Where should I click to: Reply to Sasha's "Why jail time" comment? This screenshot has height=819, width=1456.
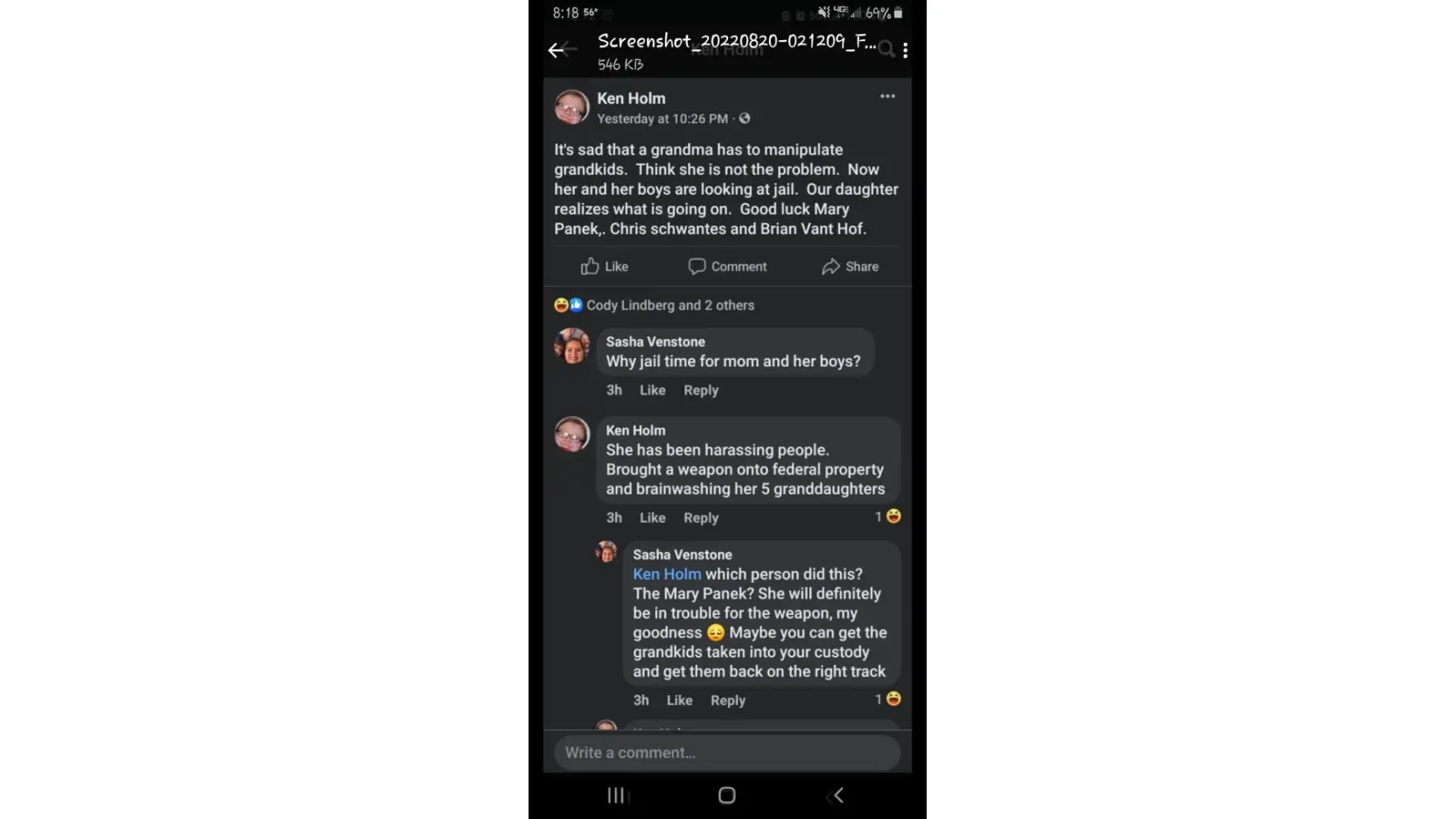[x=700, y=391]
